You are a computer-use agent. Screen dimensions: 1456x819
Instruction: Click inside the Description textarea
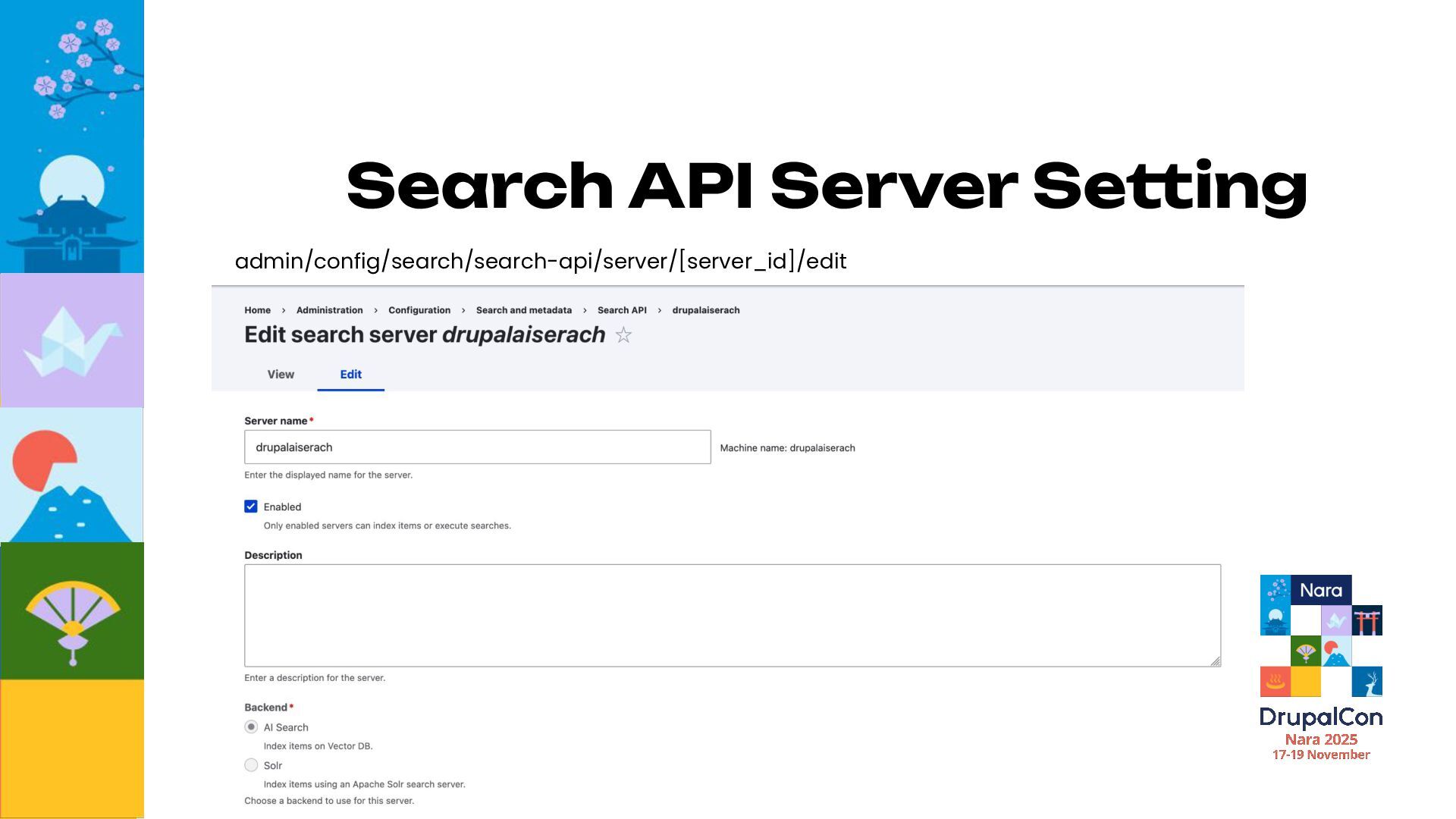point(732,615)
